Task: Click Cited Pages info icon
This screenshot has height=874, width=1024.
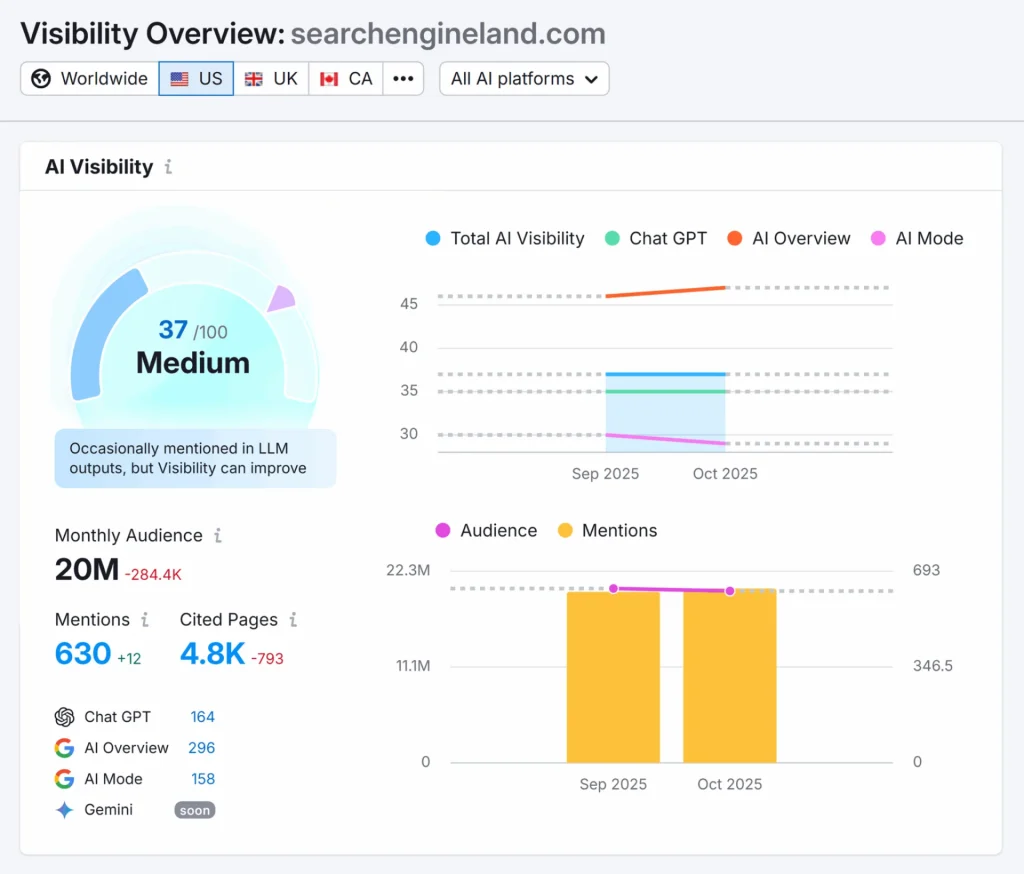Action: 293,620
